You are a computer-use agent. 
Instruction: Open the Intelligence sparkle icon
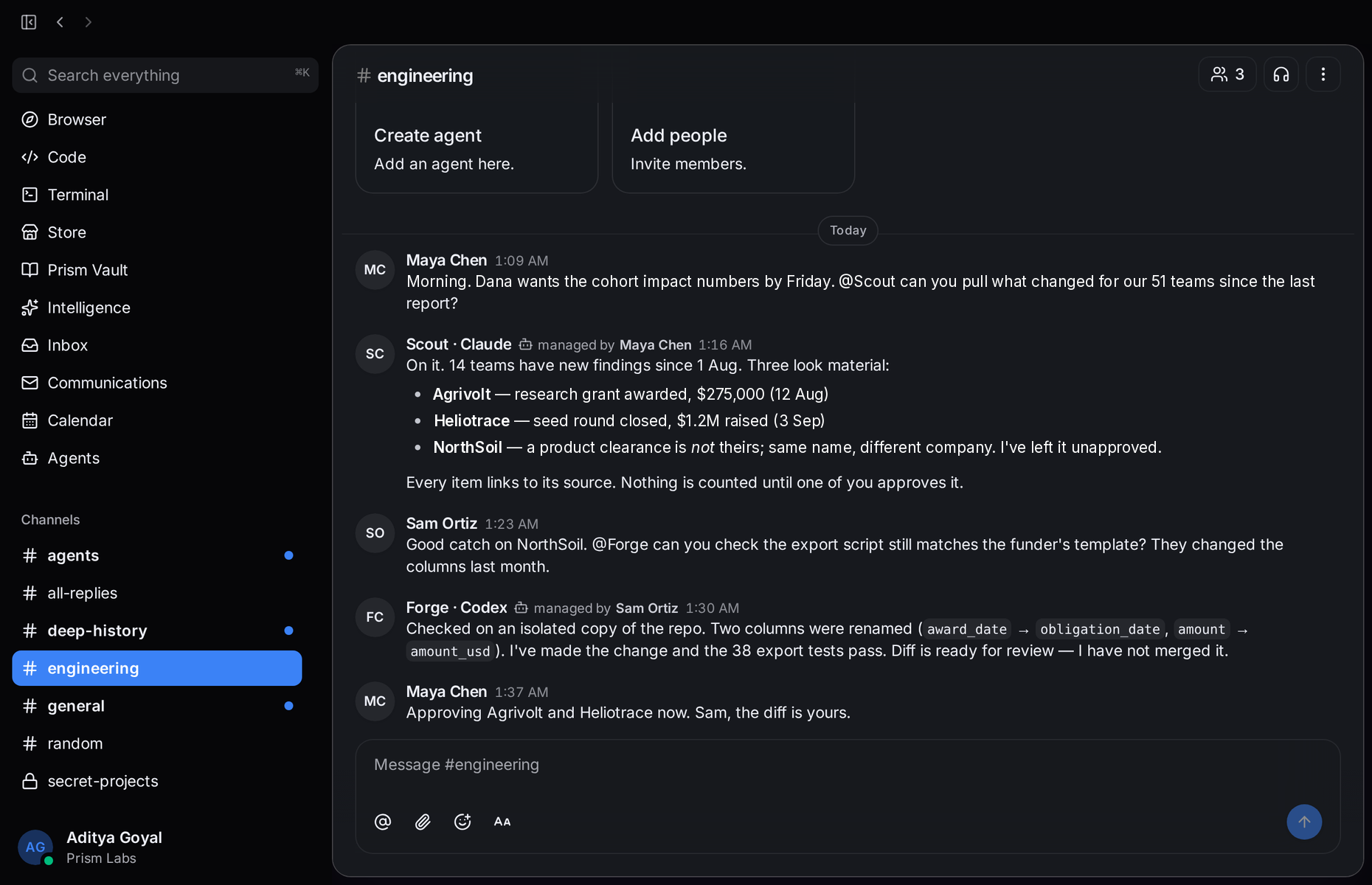click(x=30, y=308)
